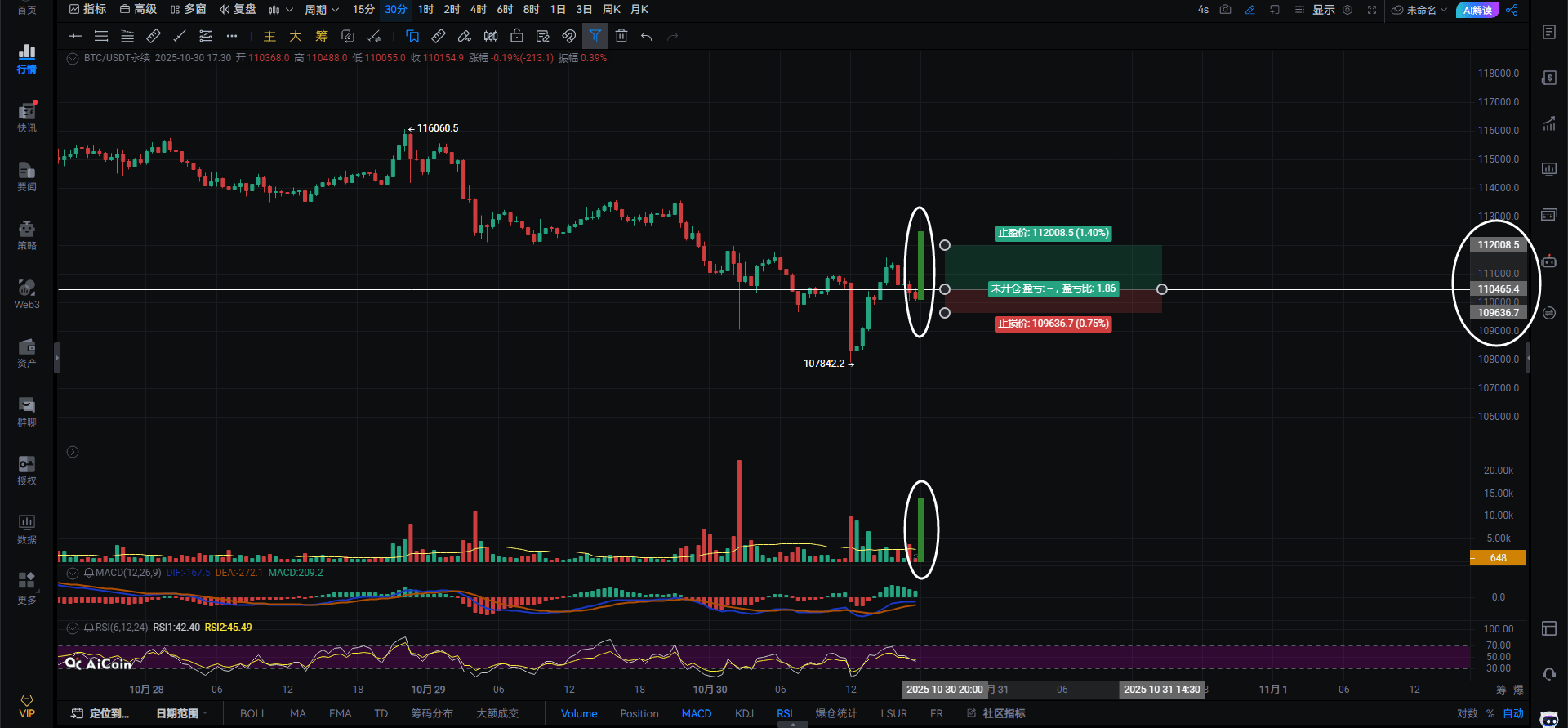The height and width of the screenshot is (728, 1568).
Task: Open the 快讯 news sidebar icon
Action: 27,117
